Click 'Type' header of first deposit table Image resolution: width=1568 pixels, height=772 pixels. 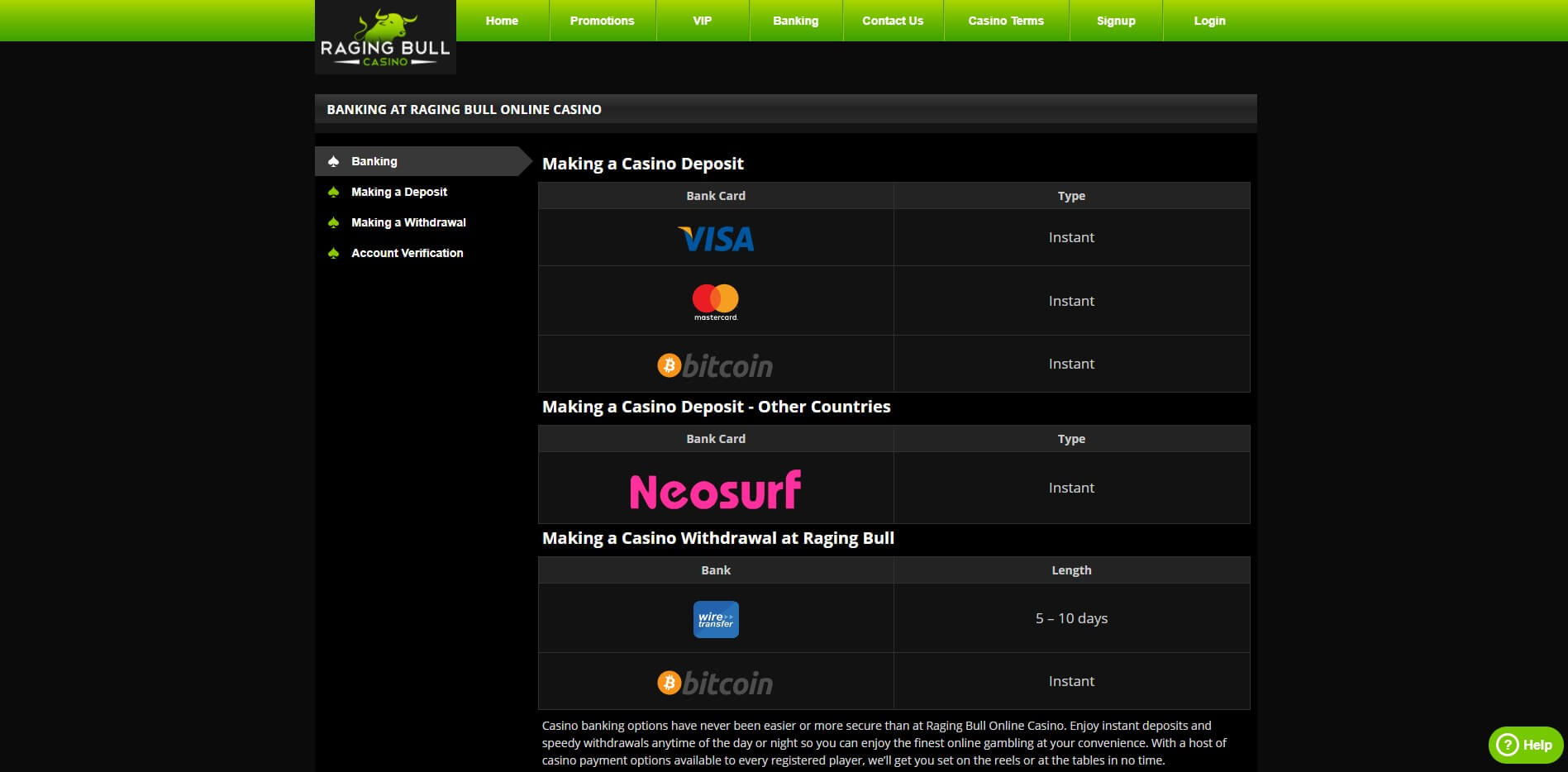pos(1071,196)
